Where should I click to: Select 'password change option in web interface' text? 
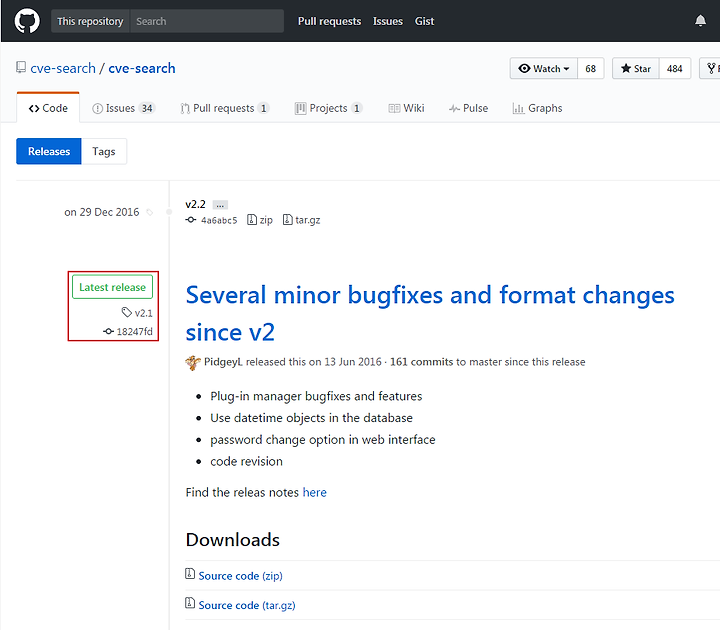pyautogui.click(x=323, y=440)
